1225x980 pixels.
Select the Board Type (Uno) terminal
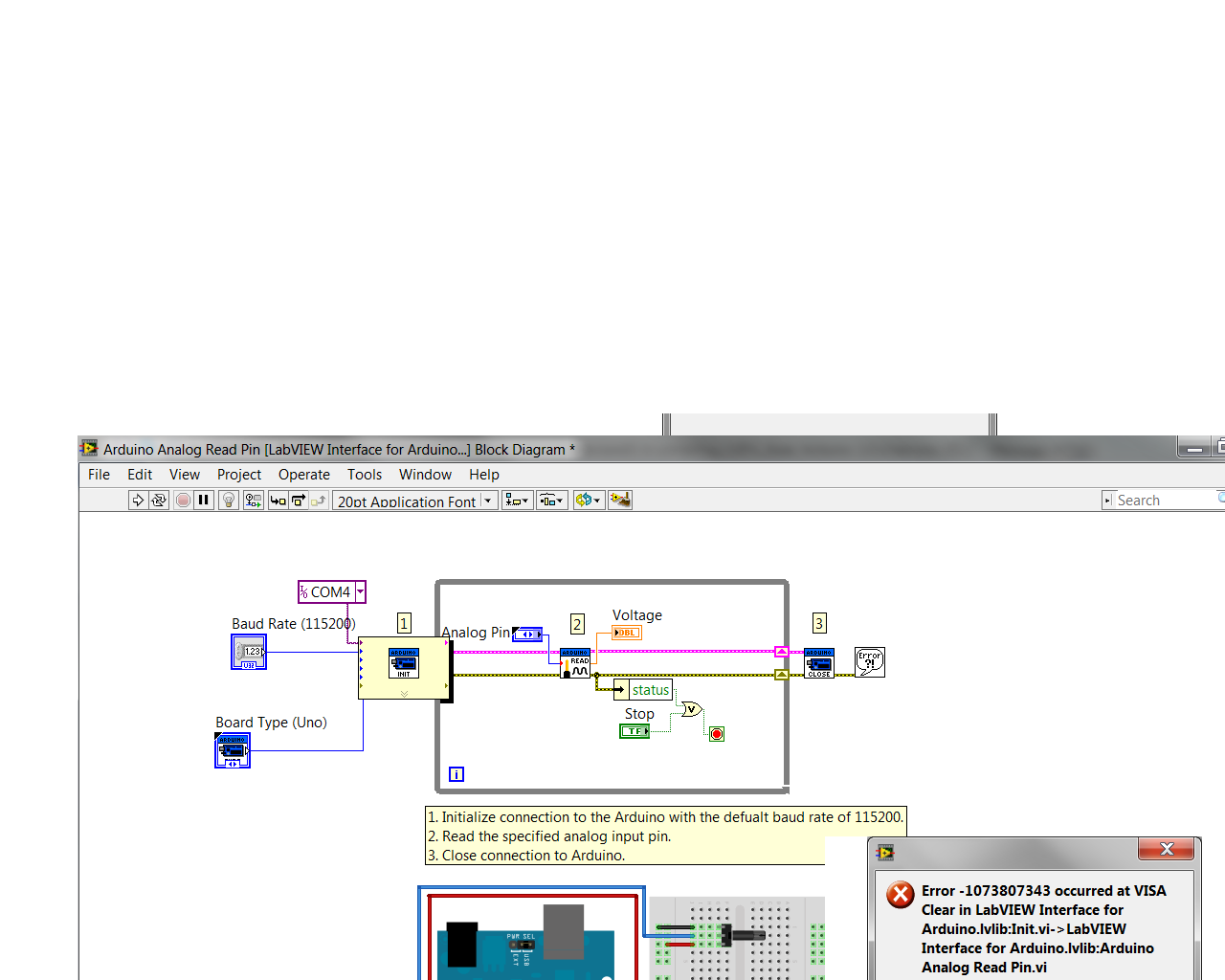233,750
